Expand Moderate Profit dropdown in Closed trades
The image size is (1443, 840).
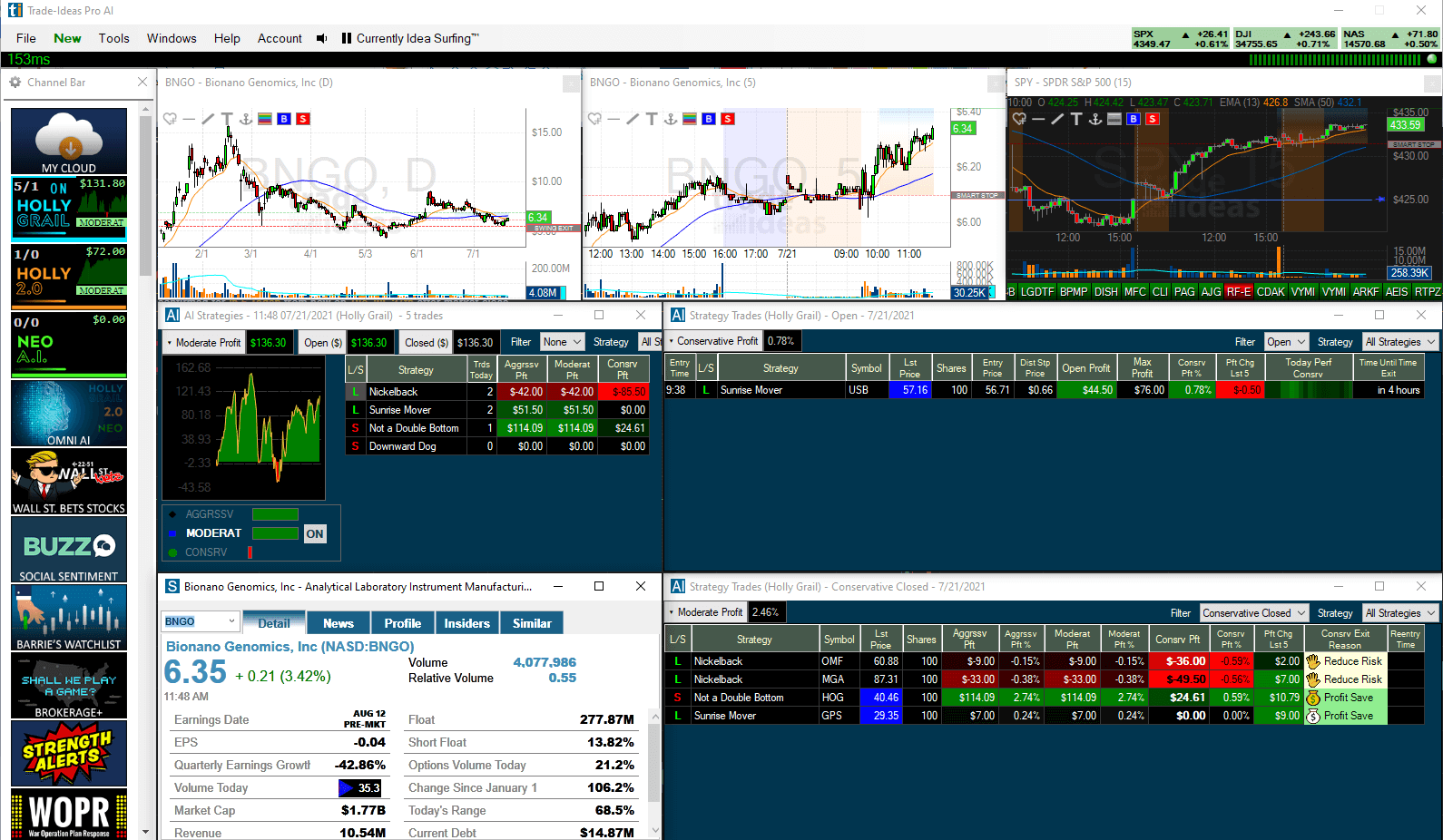click(x=706, y=612)
